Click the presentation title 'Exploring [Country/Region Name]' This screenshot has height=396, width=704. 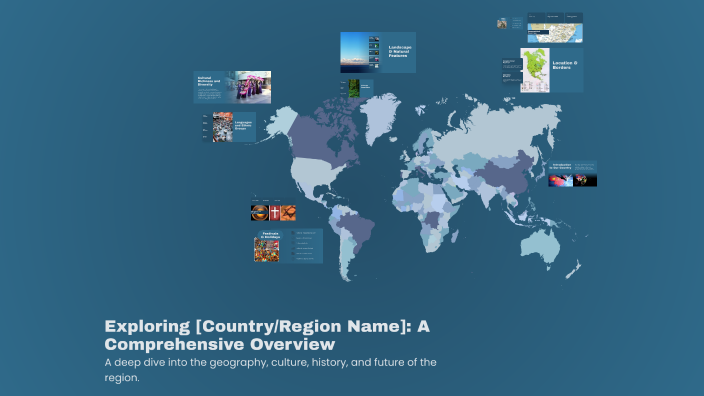(x=267, y=335)
